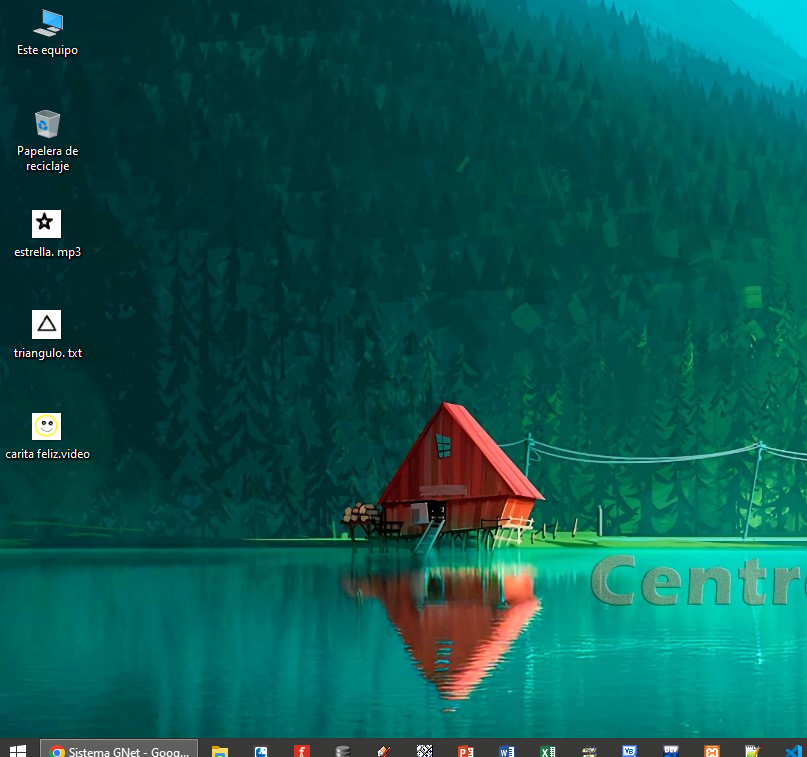Open the checkered pattern taskbar icon
This screenshot has width=807, height=757.
click(424, 750)
